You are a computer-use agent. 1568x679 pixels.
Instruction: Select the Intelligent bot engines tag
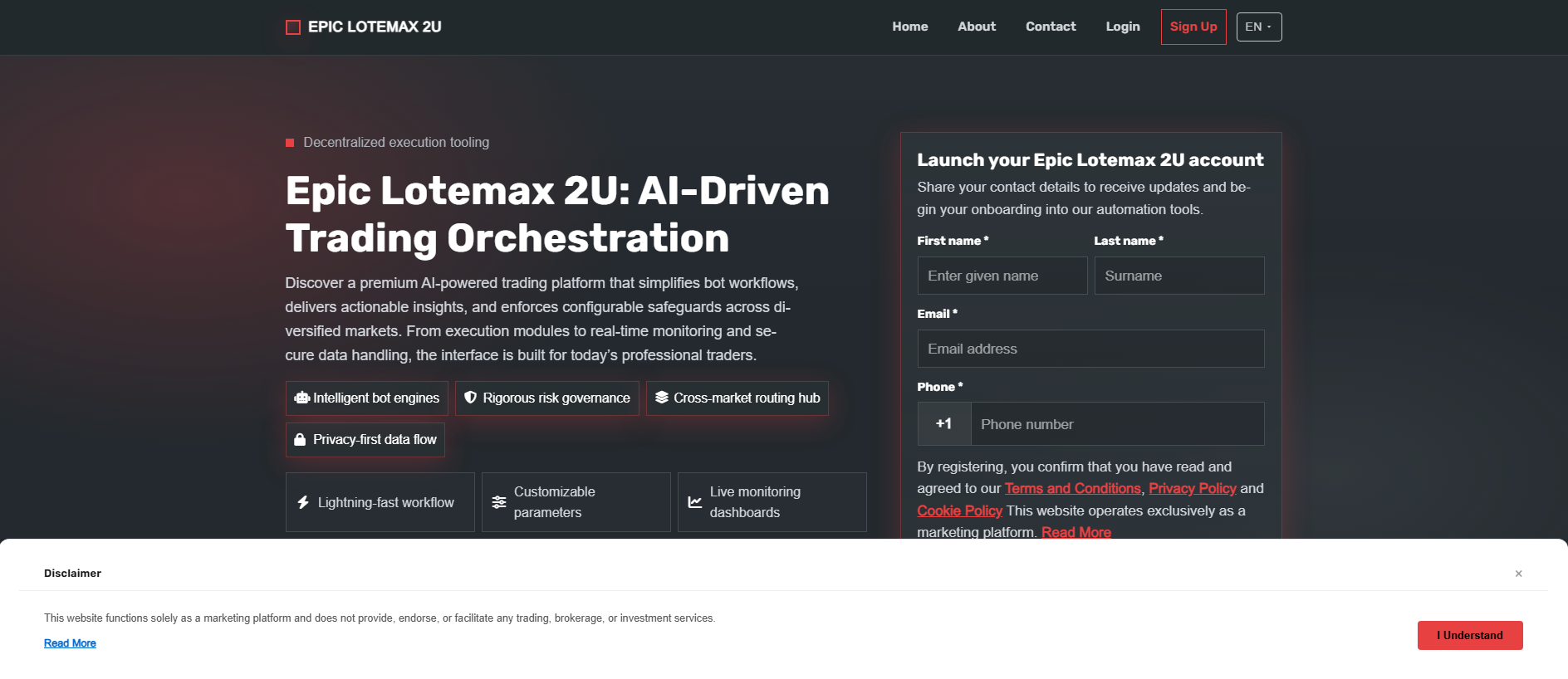[367, 398]
